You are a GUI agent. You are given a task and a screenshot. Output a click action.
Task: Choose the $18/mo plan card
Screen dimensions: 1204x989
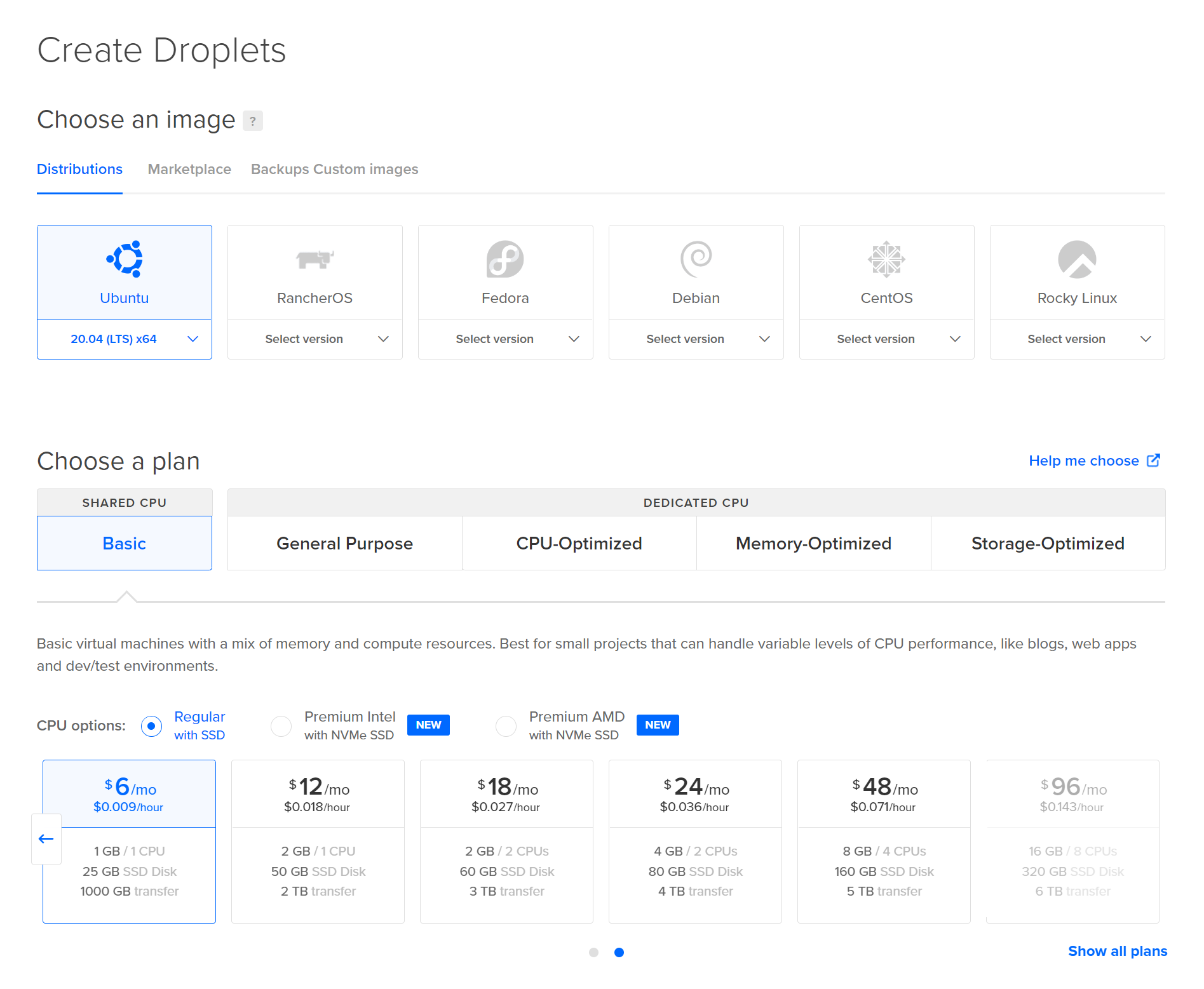(507, 842)
